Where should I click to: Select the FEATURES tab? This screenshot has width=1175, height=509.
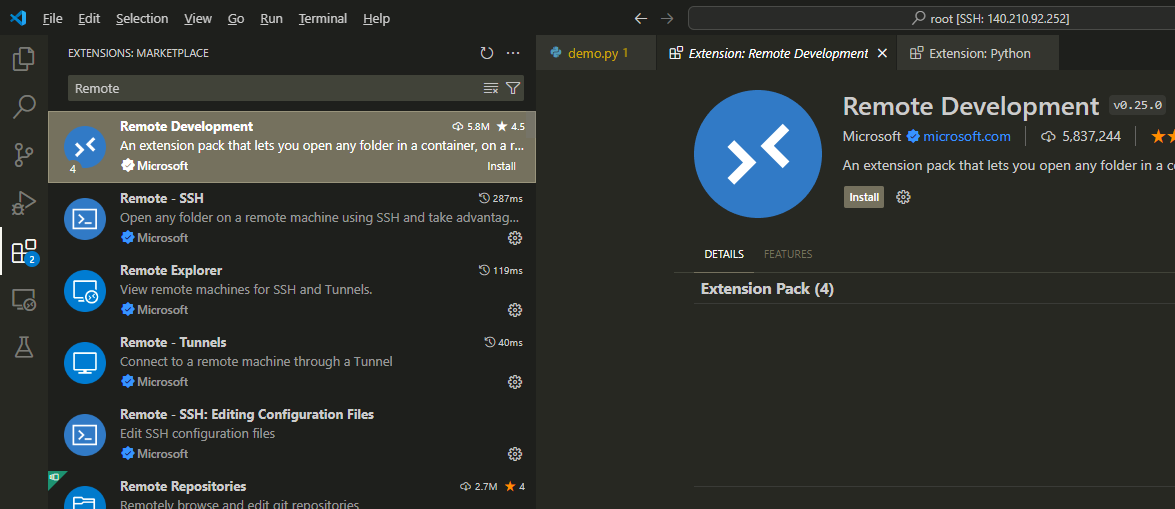(788, 254)
